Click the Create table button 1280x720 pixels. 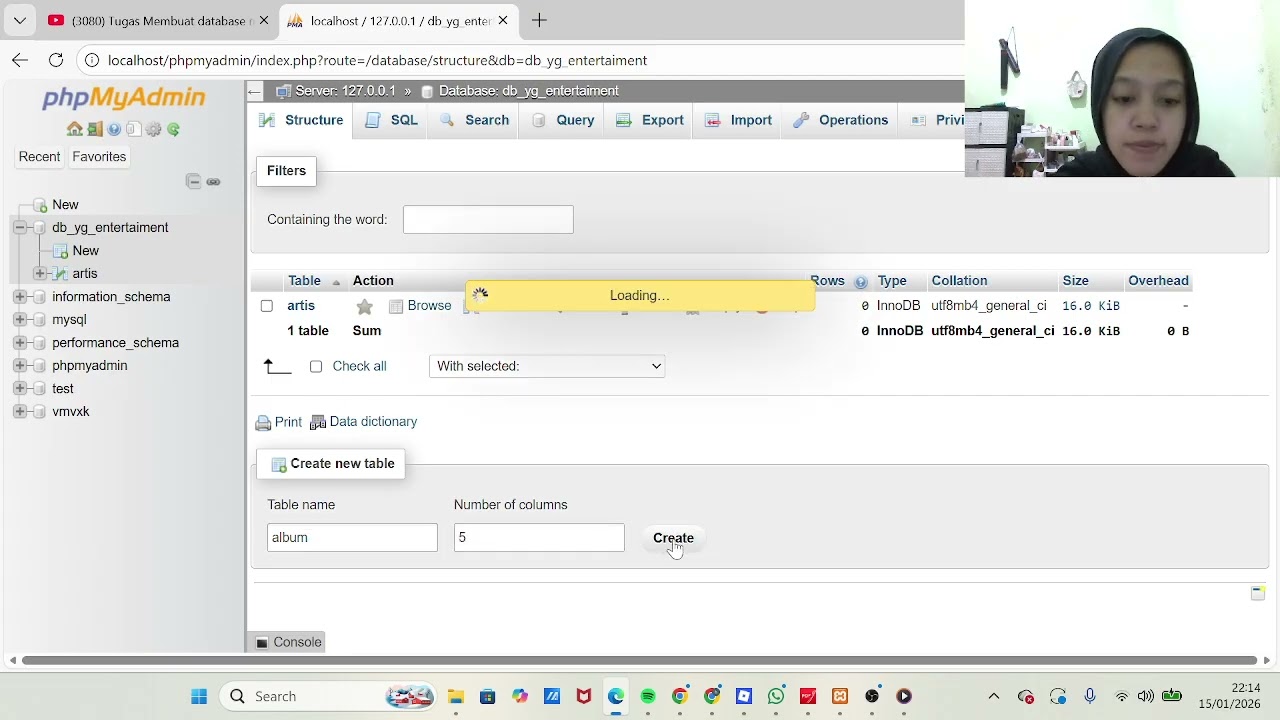tap(673, 538)
